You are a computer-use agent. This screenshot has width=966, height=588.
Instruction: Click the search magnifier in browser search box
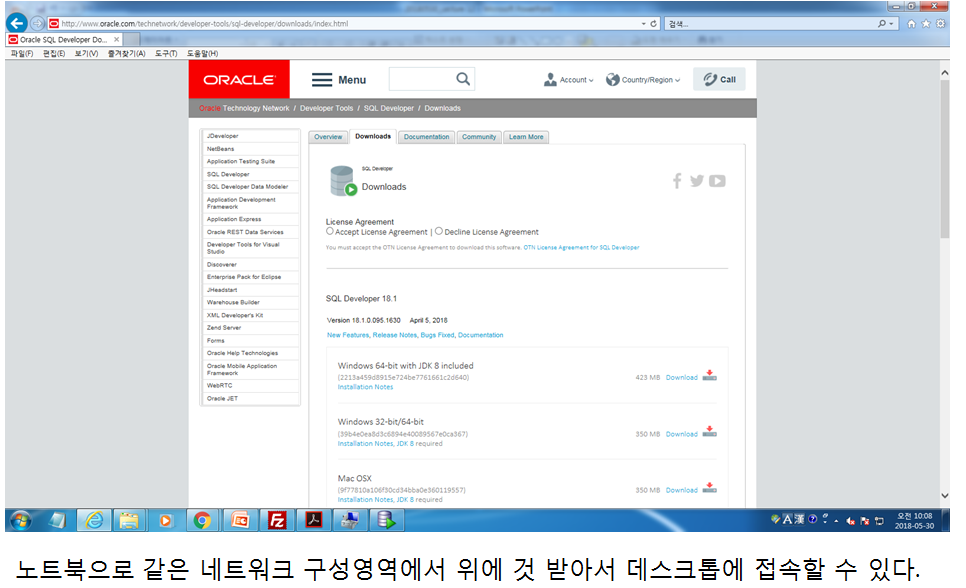882,23
